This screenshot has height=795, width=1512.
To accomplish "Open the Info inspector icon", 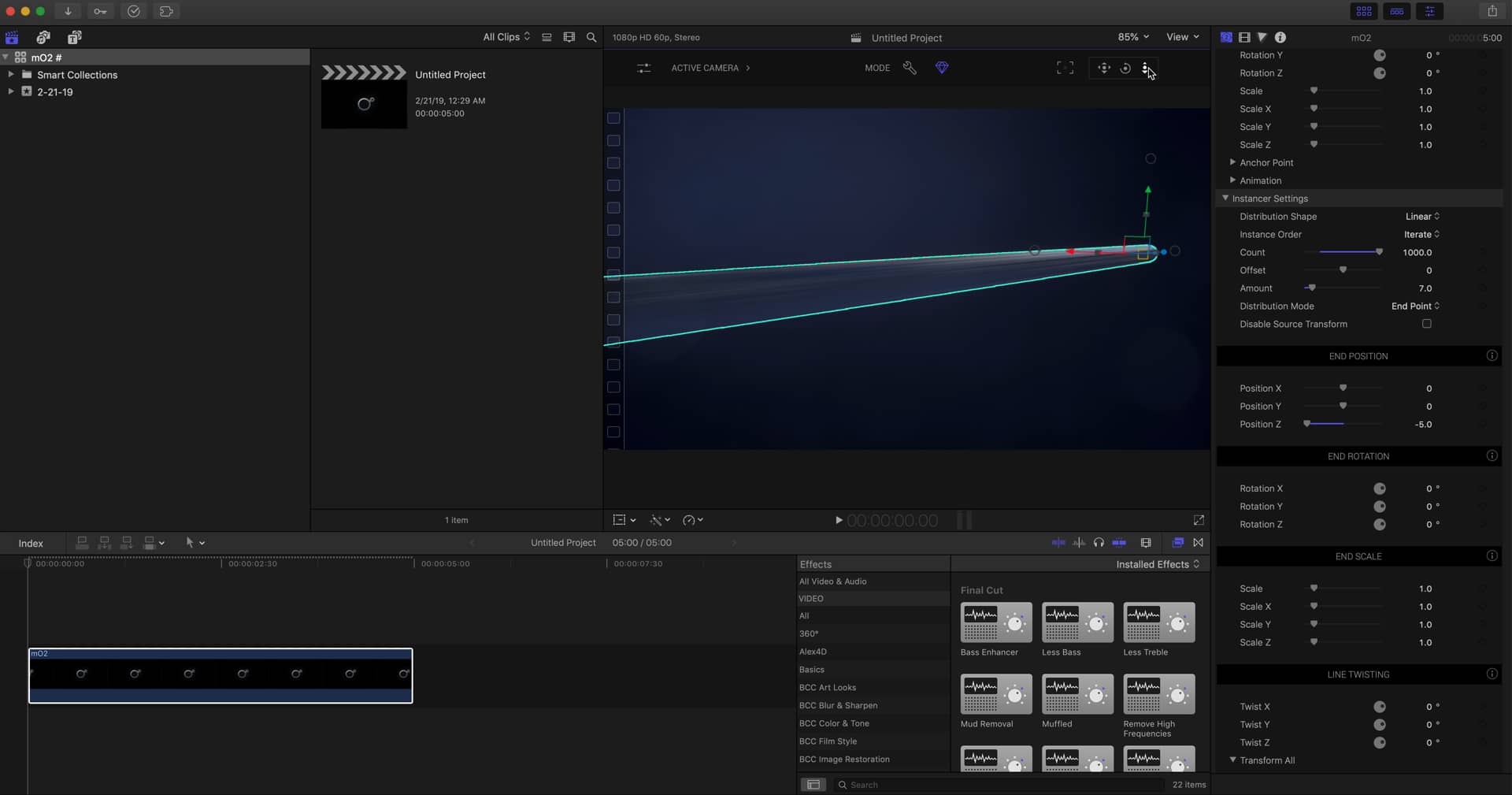I will pos(1280,37).
